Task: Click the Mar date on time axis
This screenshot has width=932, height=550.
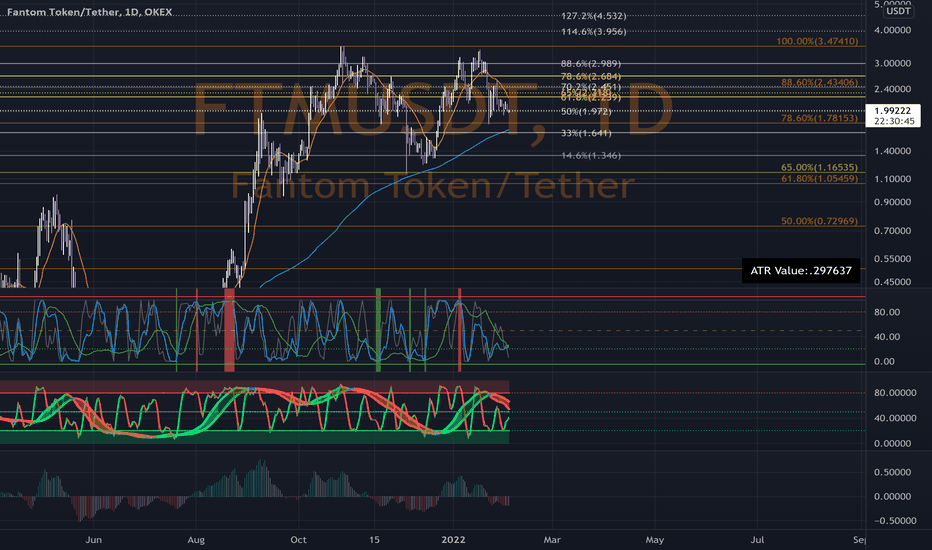Action: click(552, 540)
